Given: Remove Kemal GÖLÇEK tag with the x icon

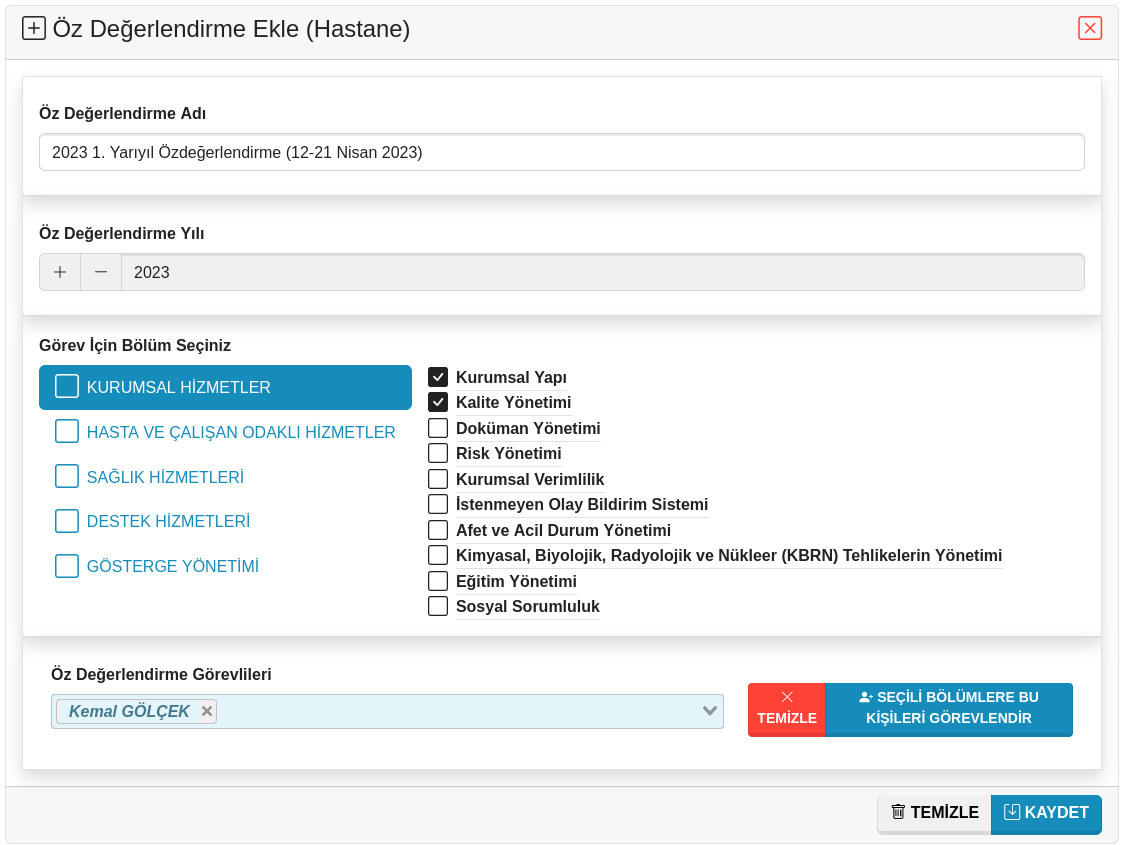Looking at the screenshot, I should (207, 711).
